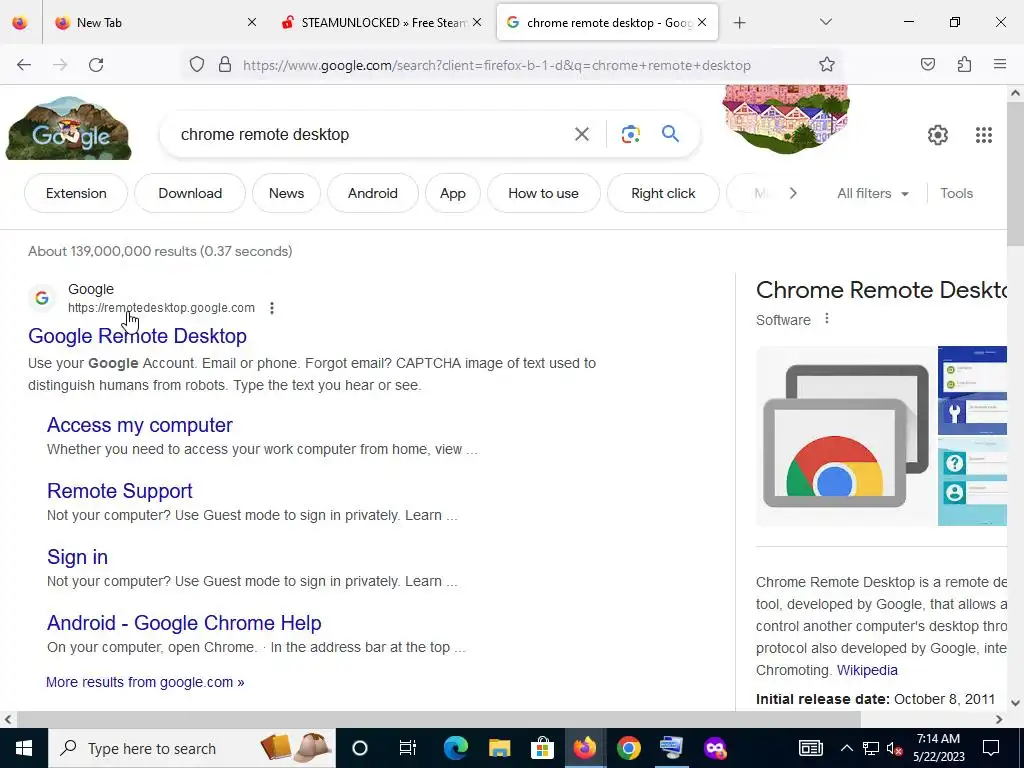The width and height of the screenshot is (1024, 768).
Task: Open Android - Google Chrome Help link
Action: (184, 623)
